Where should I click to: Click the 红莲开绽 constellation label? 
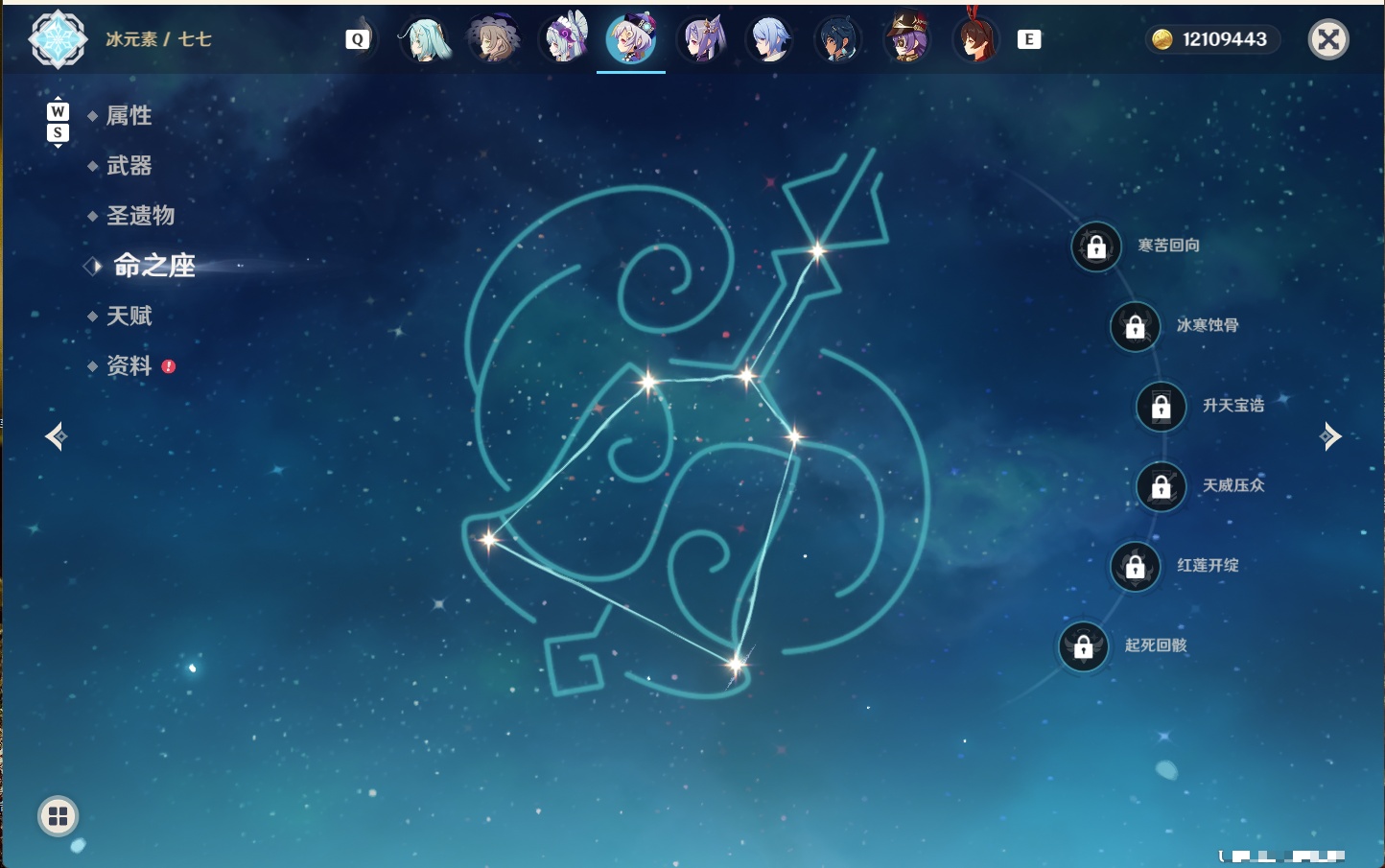[1208, 565]
